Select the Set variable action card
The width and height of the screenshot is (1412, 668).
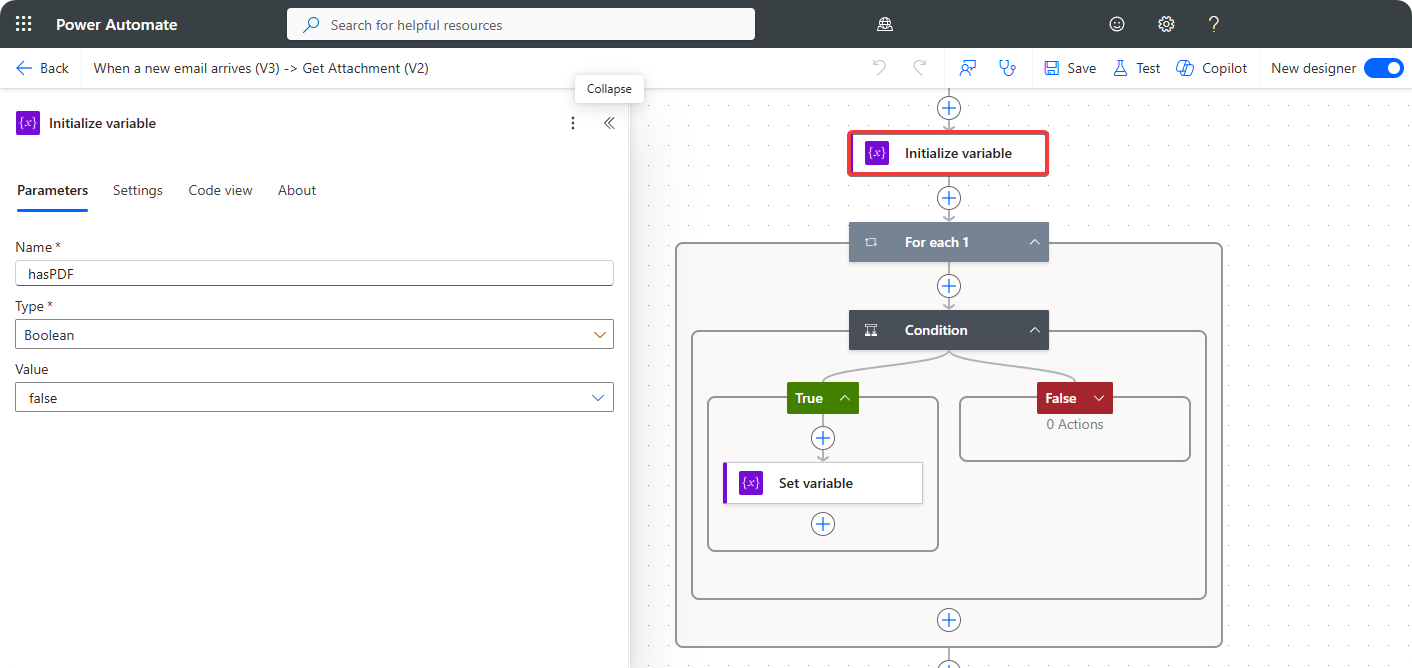coord(822,483)
